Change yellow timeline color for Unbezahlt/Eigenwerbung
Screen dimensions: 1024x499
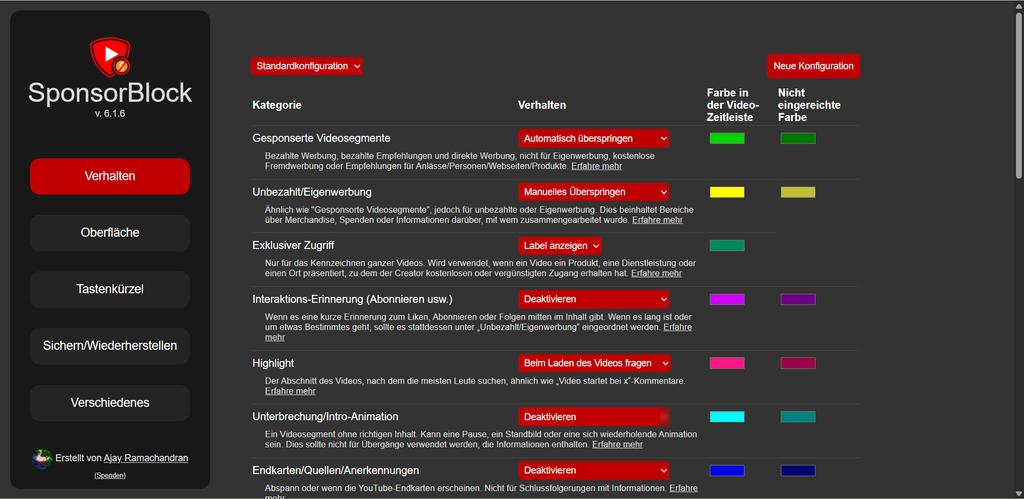727,192
